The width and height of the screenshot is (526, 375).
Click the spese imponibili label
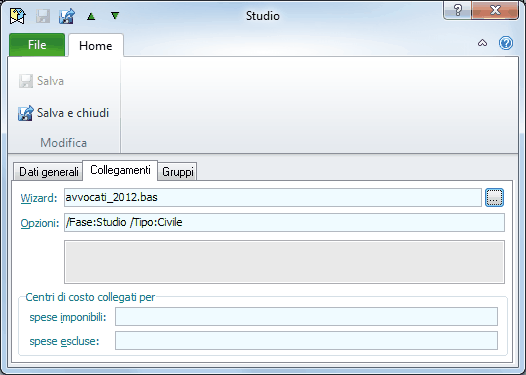point(68,317)
